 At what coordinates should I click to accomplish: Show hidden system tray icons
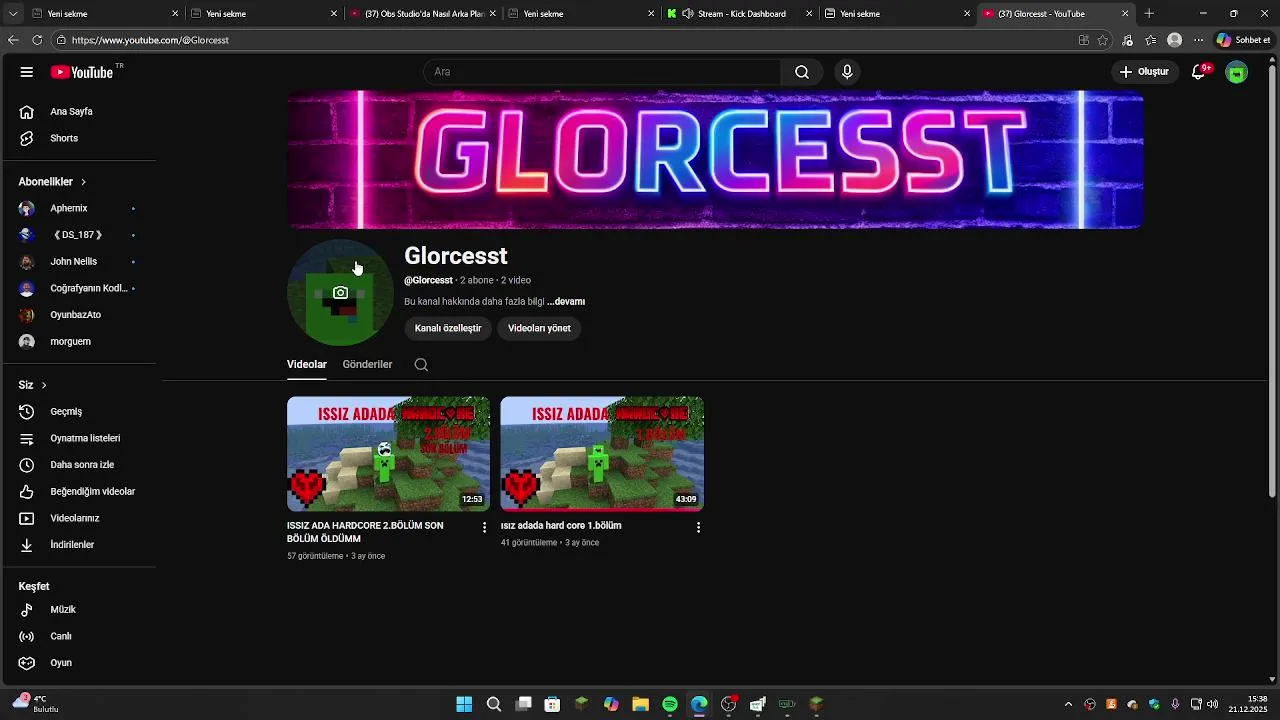point(1068,704)
